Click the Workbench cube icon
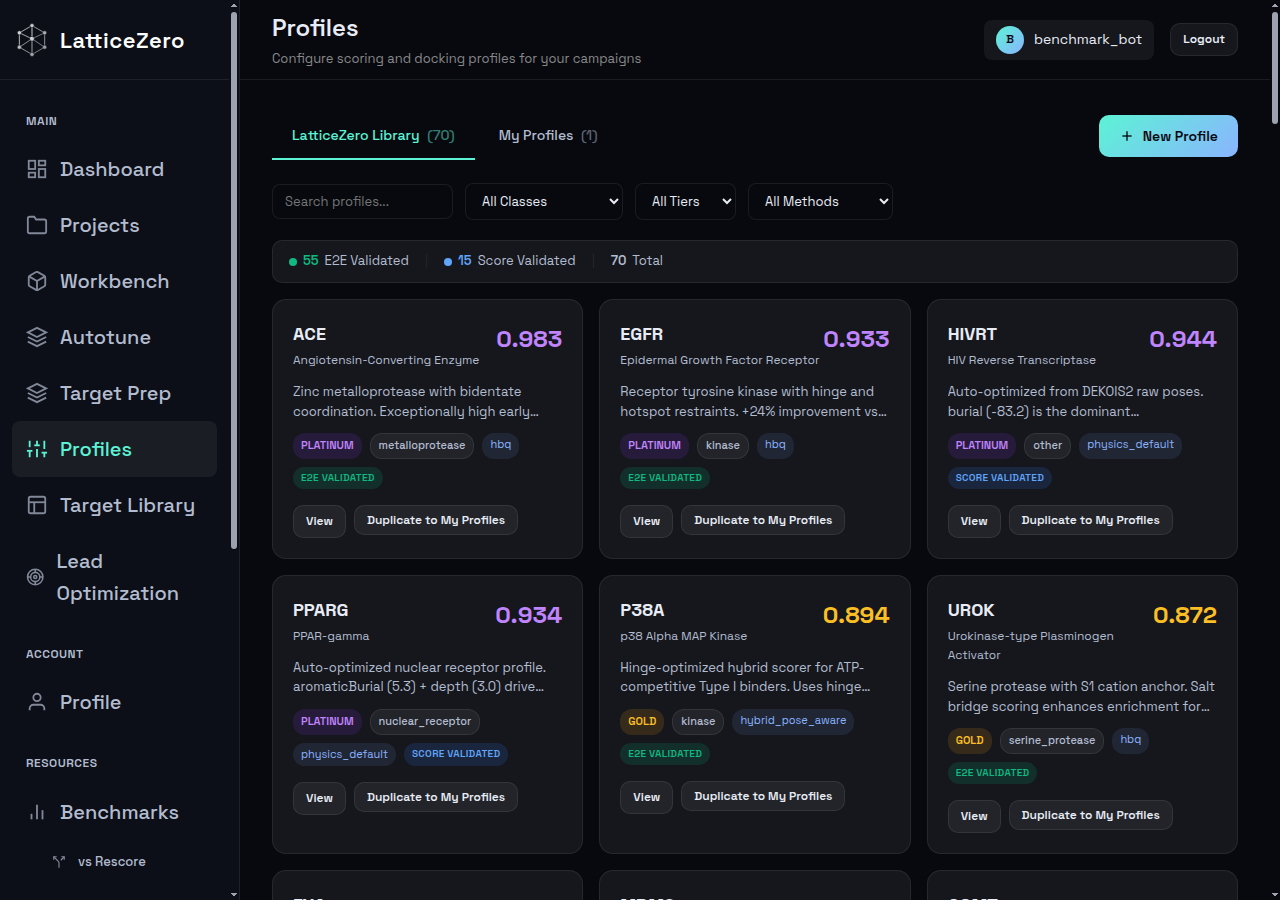This screenshot has height=900, width=1280. [37, 281]
